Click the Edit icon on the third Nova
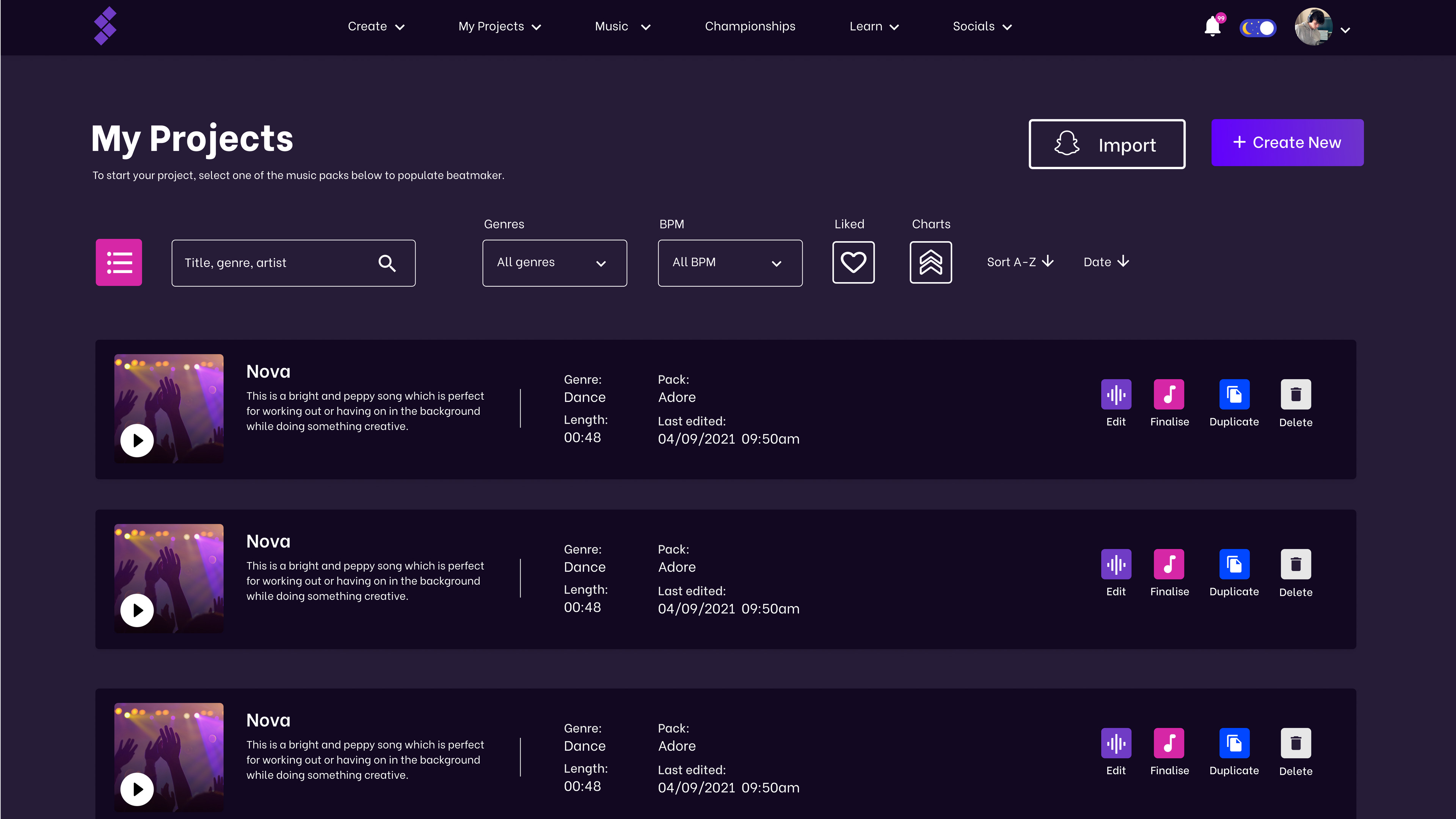 pyautogui.click(x=1116, y=743)
